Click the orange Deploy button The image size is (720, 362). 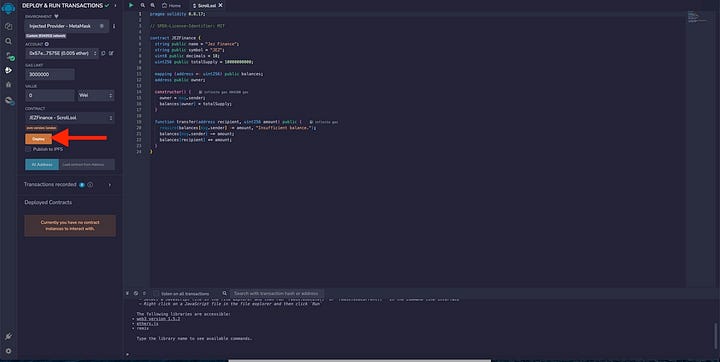[x=39, y=139]
